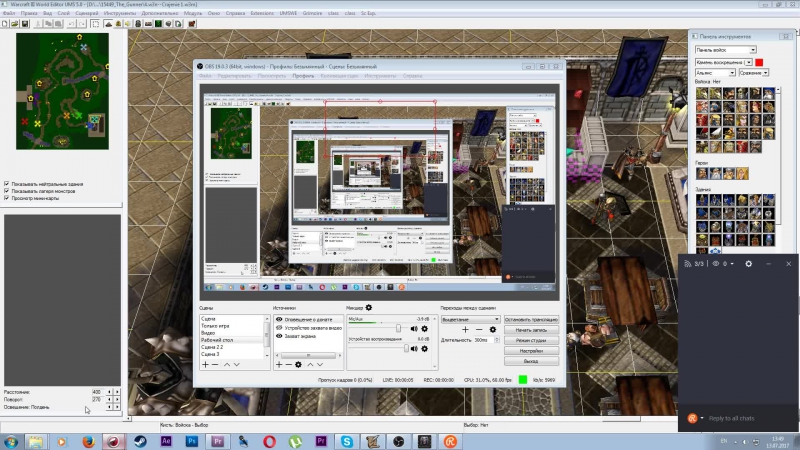This screenshot has width=800, height=450.
Task: Open the Object Editor from the toolbar
Action: (138, 23)
